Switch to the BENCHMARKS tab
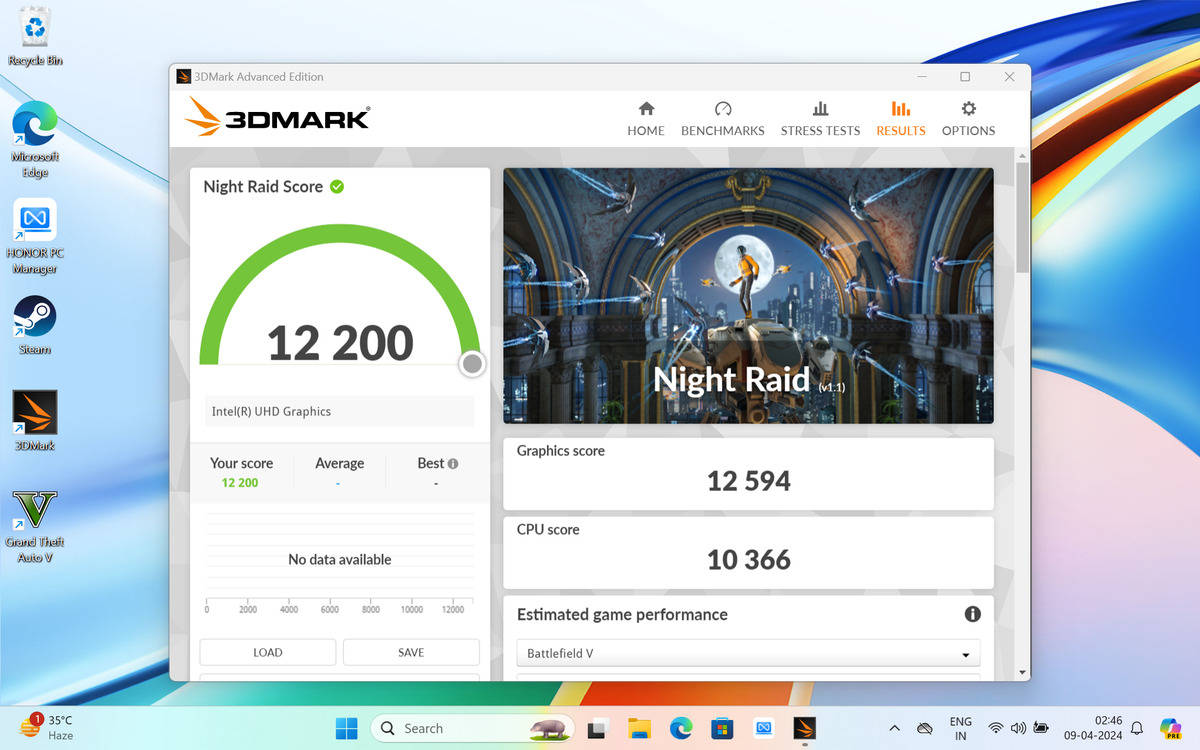The height and width of the screenshot is (750, 1200). click(723, 119)
